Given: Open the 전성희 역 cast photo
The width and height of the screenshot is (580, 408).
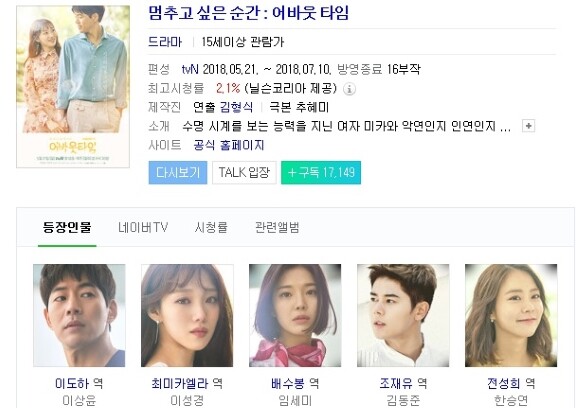Looking at the screenshot, I should click(x=511, y=316).
